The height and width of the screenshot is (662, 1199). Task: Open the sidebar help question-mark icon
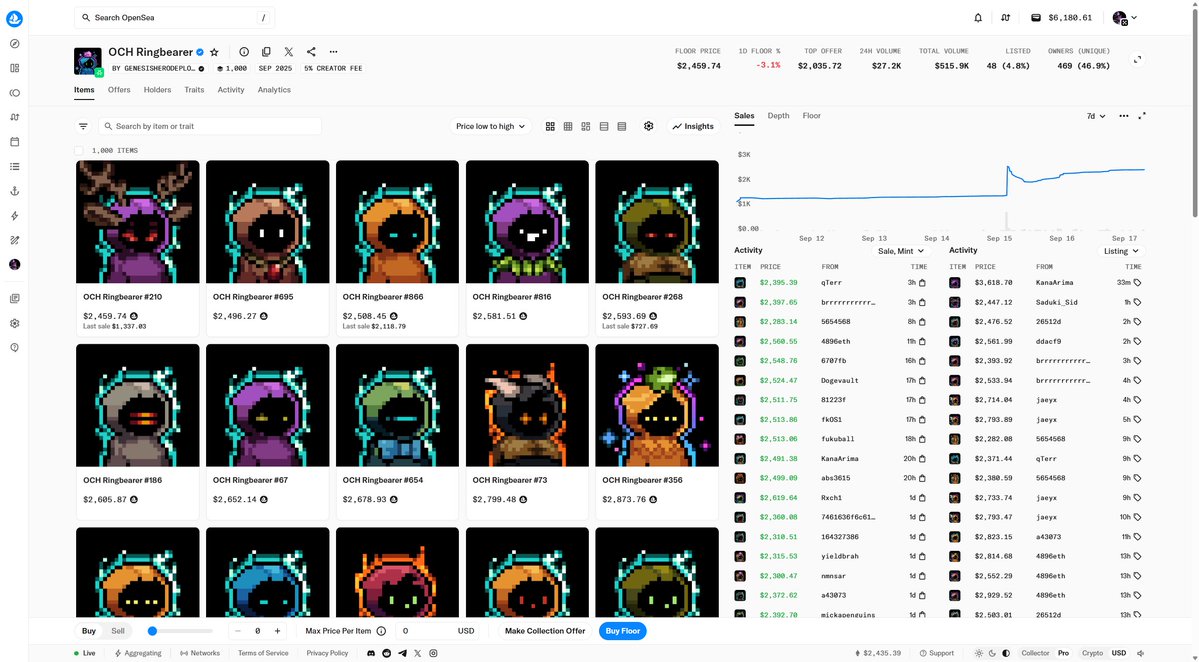click(x=15, y=348)
